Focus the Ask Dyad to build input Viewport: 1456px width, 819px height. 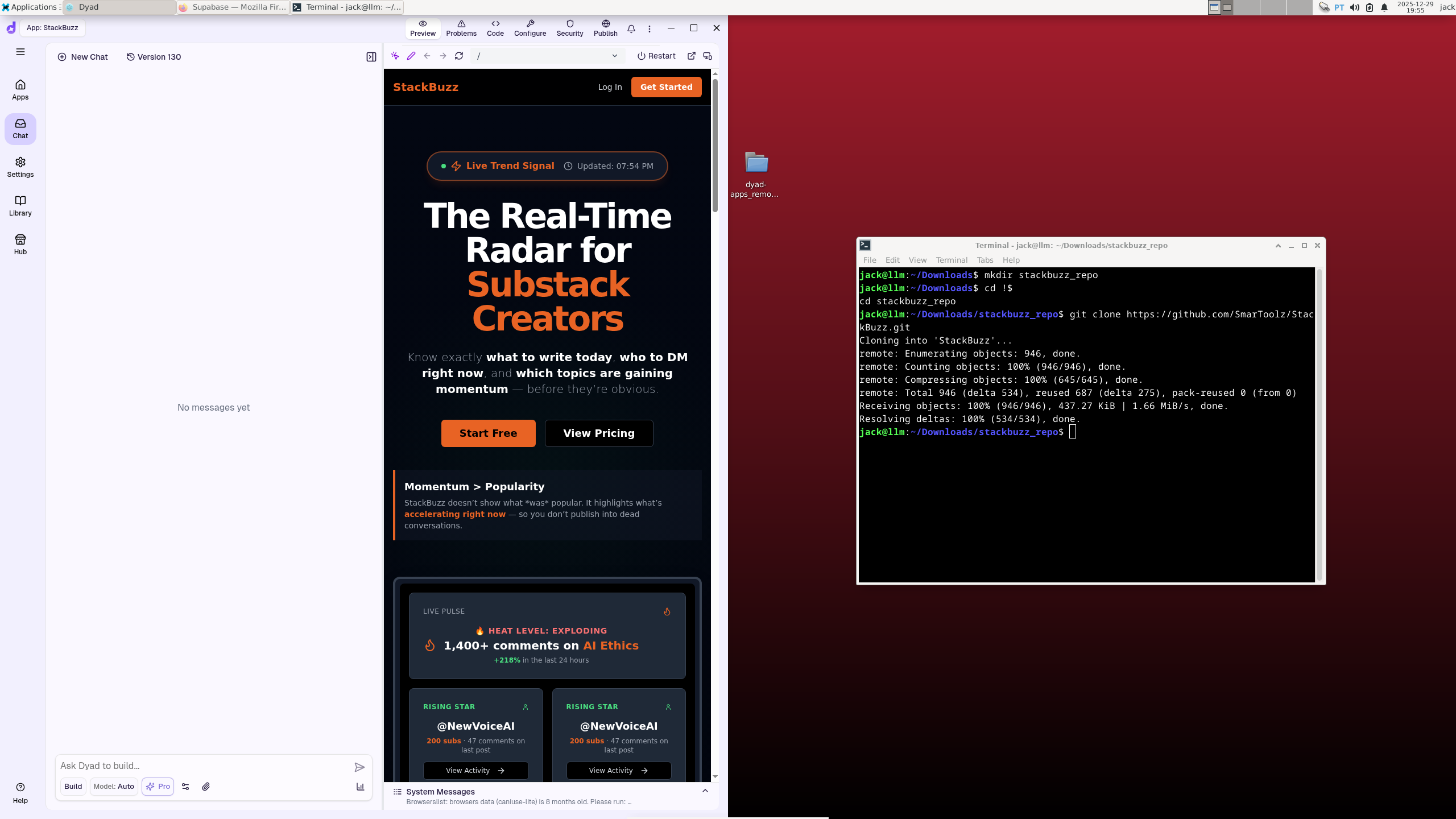pos(205,766)
